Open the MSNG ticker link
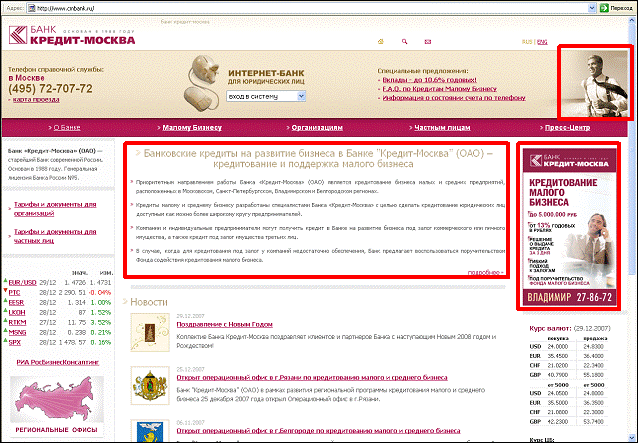The image size is (638, 443). pyautogui.click(x=17, y=332)
